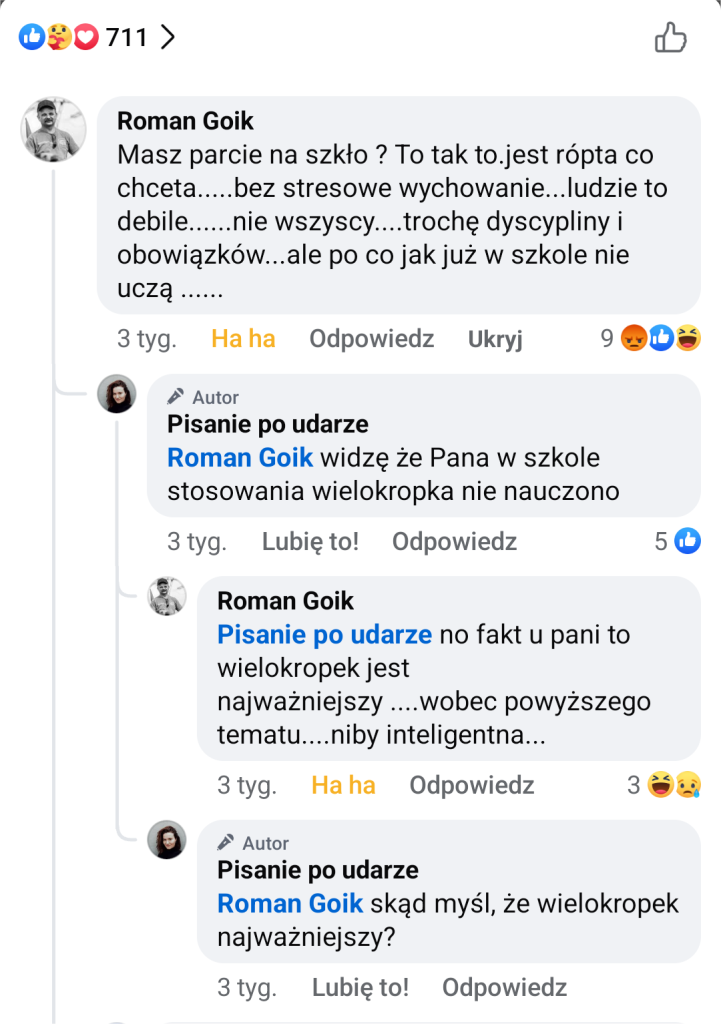Reply to the wielokropka author comment

(454, 542)
